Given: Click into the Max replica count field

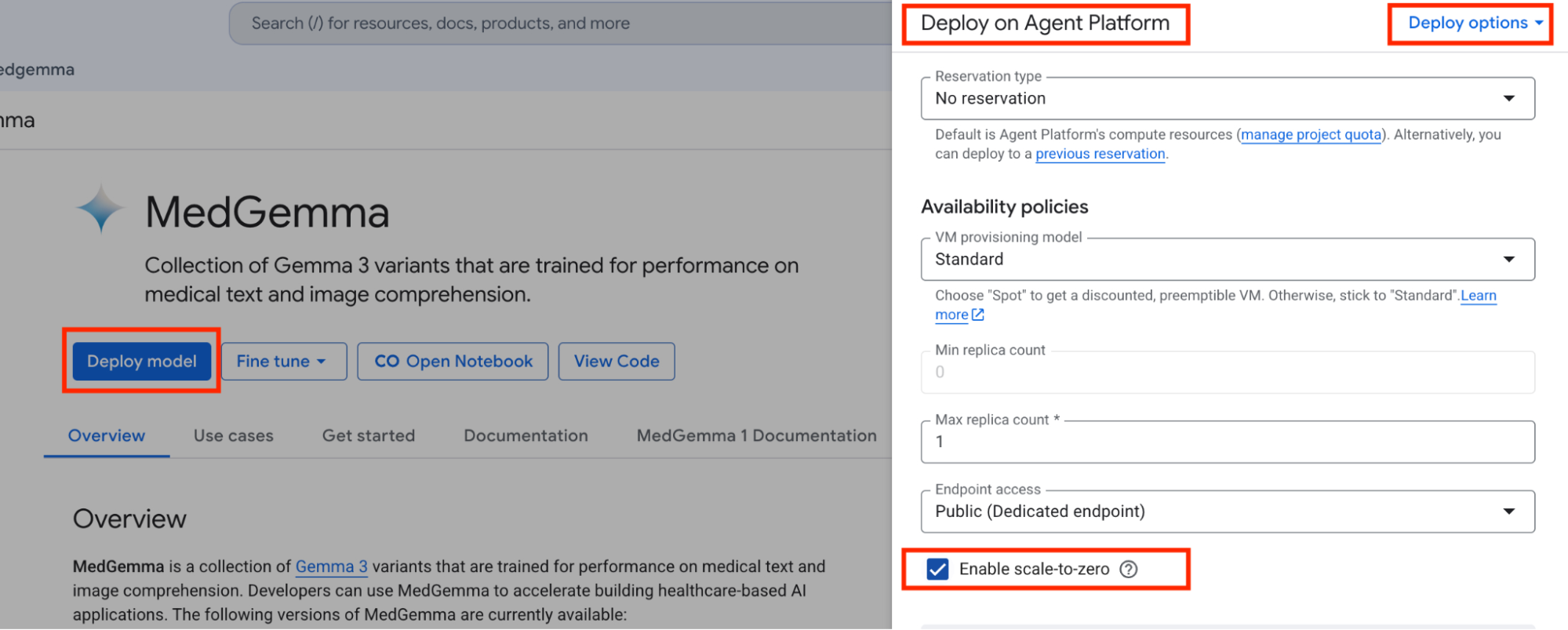Looking at the screenshot, I should pyautogui.click(x=1228, y=442).
